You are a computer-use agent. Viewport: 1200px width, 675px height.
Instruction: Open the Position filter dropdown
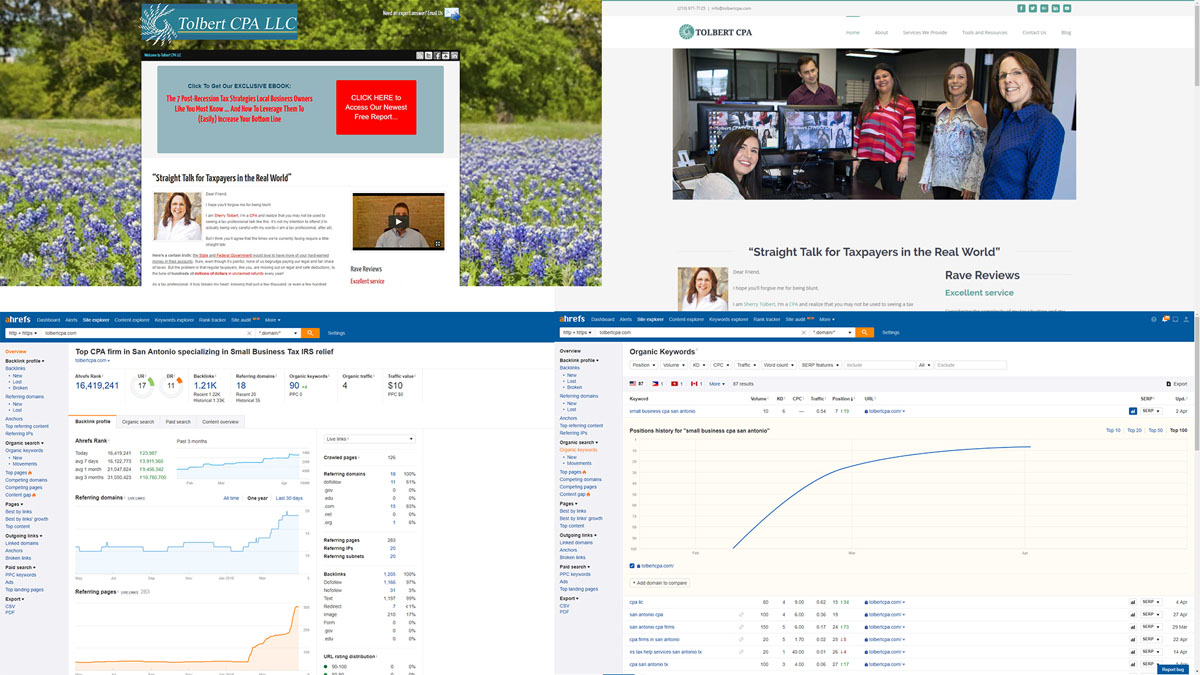[643, 365]
